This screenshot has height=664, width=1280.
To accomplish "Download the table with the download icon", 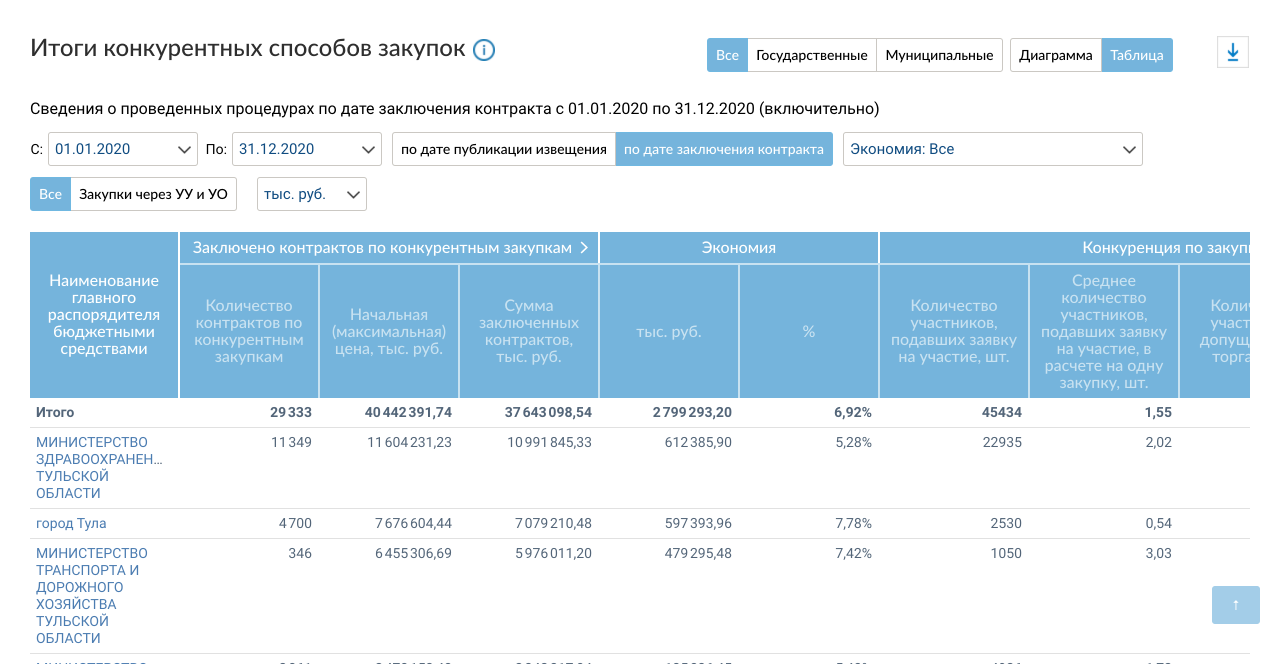I will [x=1232, y=53].
